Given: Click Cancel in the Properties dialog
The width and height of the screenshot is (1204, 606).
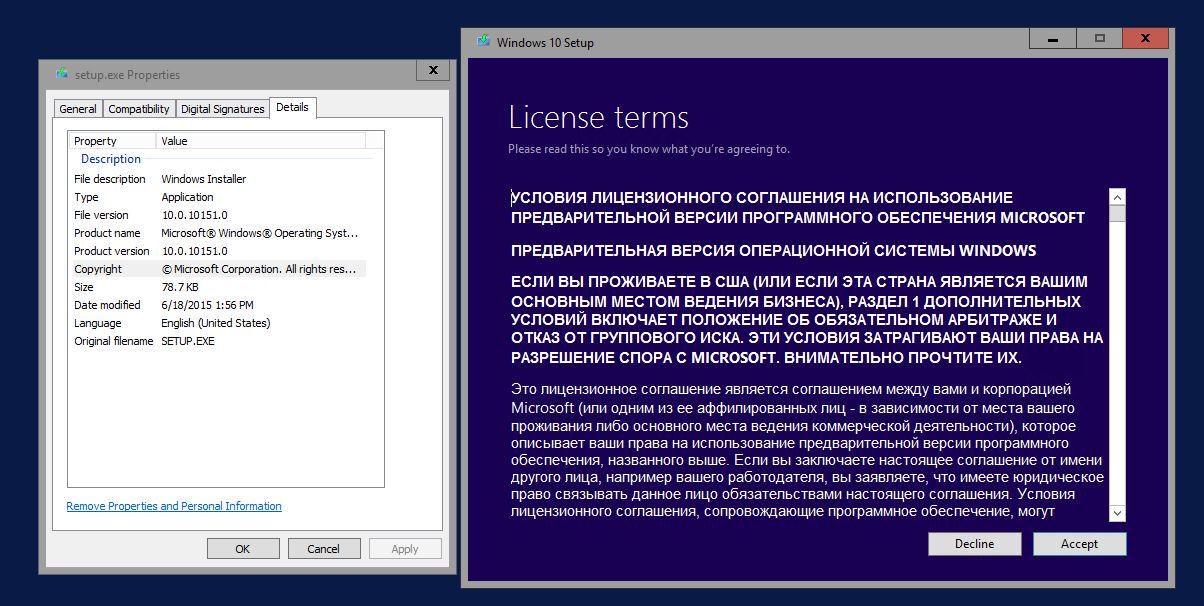Looking at the screenshot, I should point(323,548).
